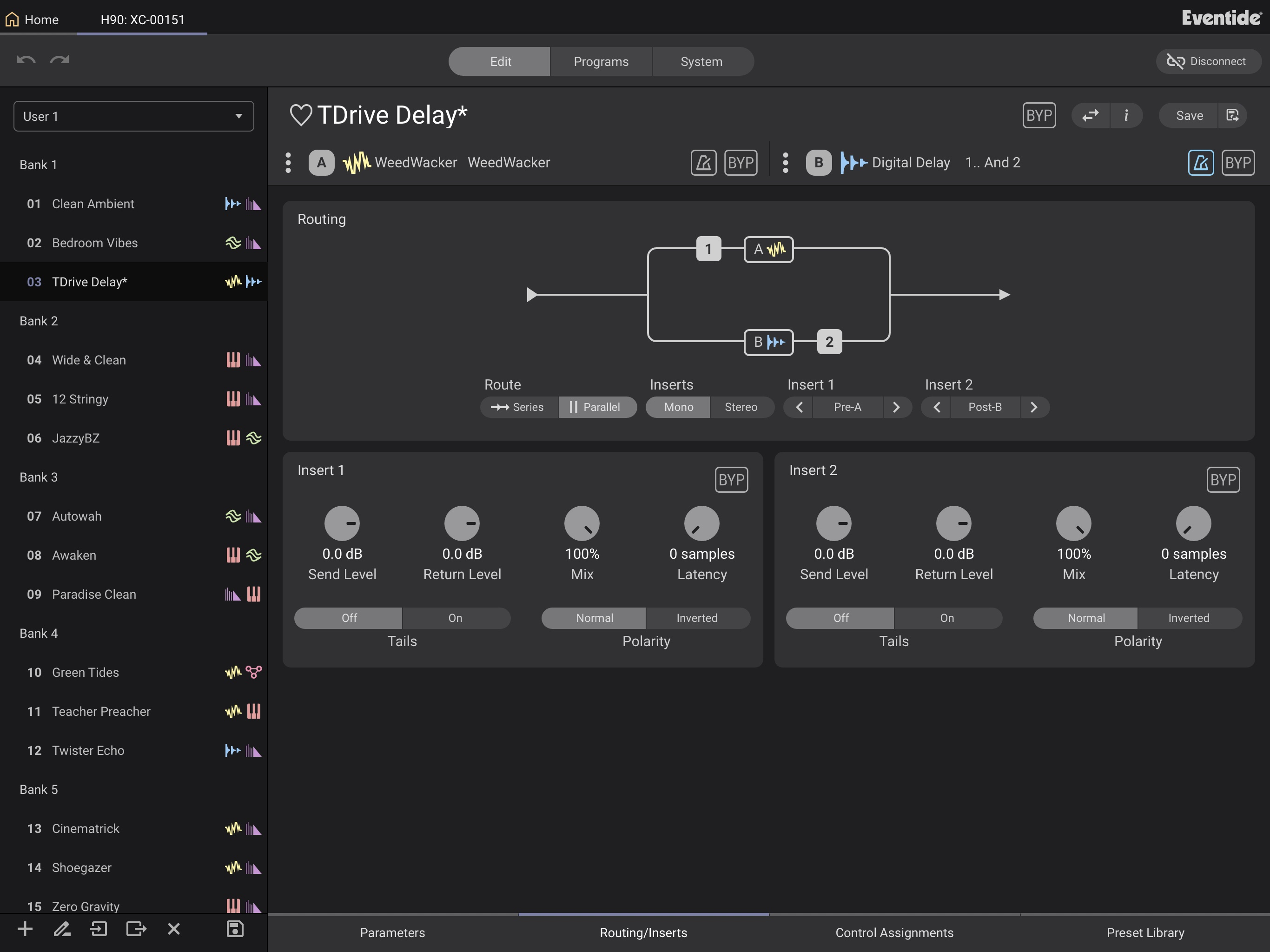Select program 01 Clean Ambient
The width and height of the screenshot is (1270, 952).
[134, 204]
